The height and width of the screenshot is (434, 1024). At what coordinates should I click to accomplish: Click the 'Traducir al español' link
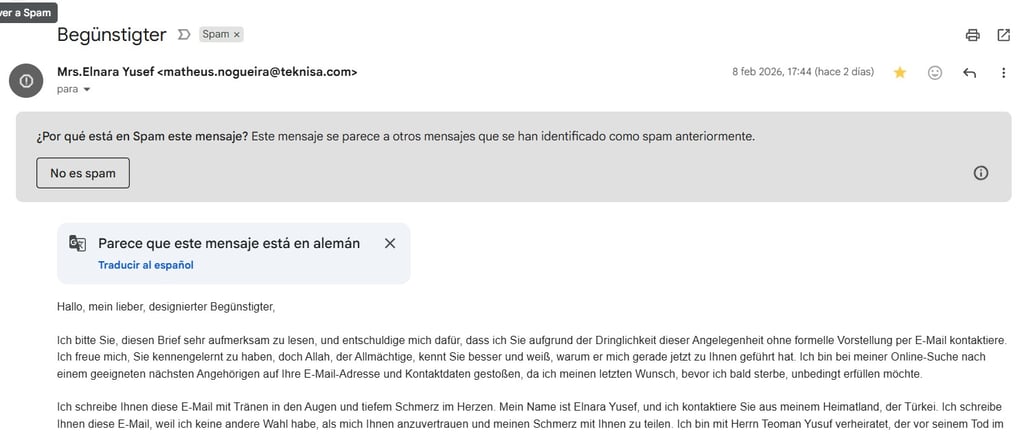pos(146,265)
